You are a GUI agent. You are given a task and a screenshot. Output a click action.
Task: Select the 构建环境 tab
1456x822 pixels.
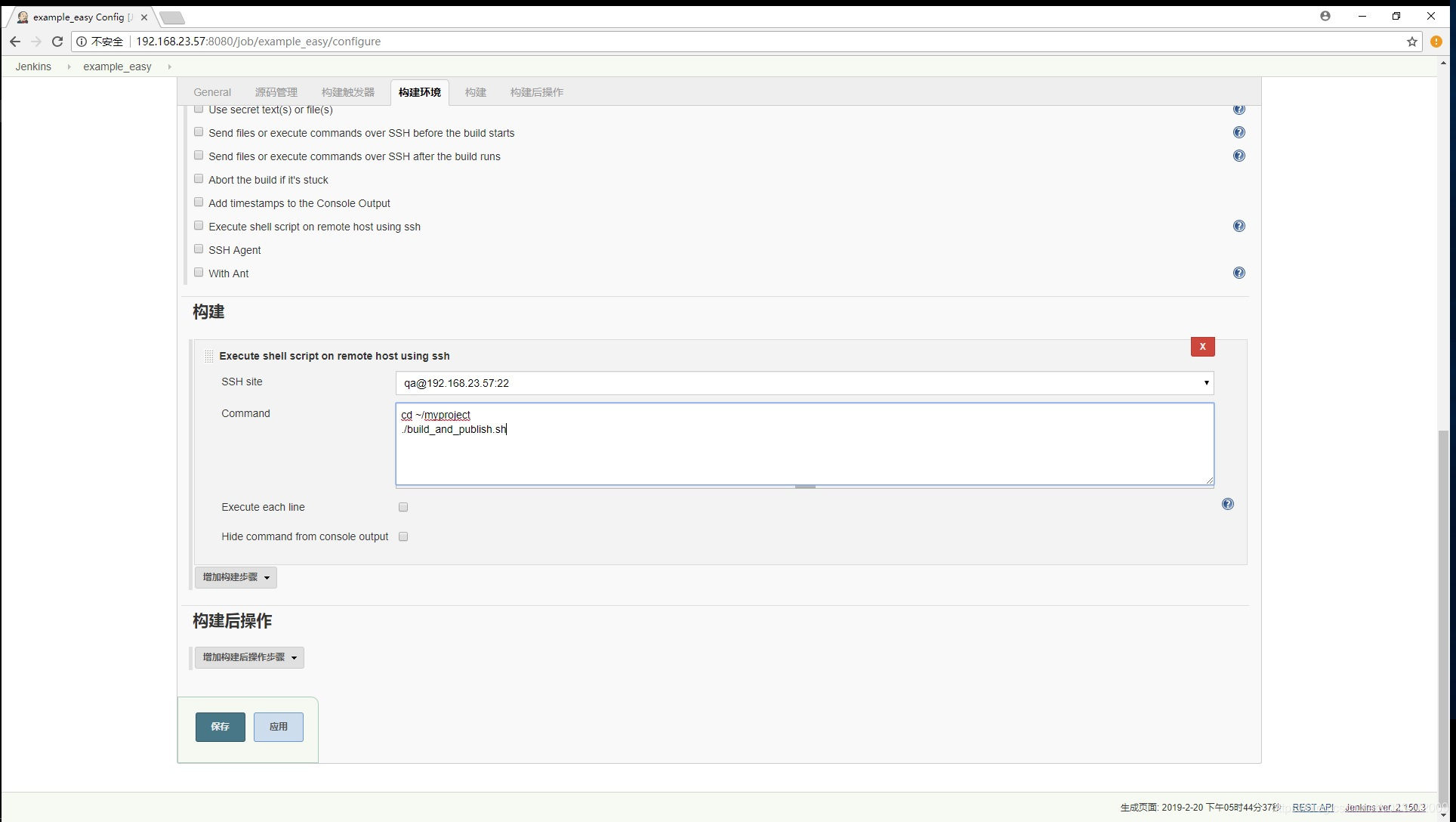(420, 92)
